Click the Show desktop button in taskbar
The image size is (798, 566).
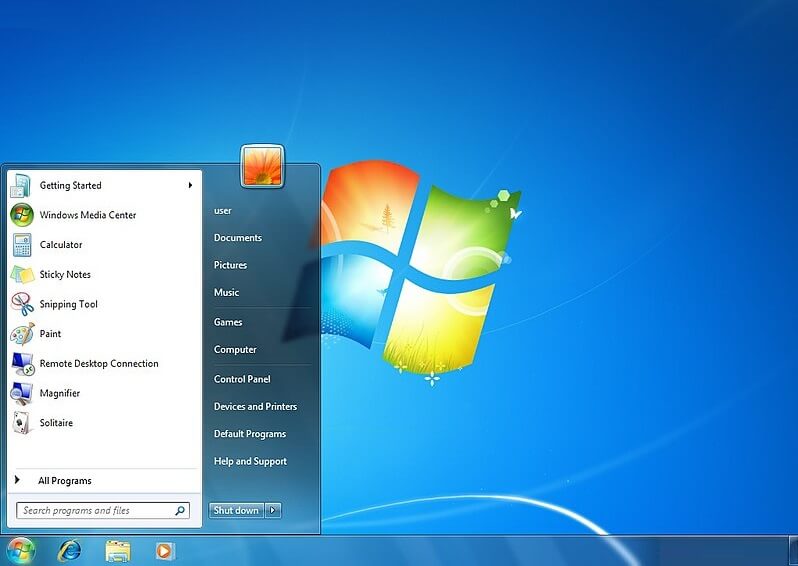pos(793,551)
